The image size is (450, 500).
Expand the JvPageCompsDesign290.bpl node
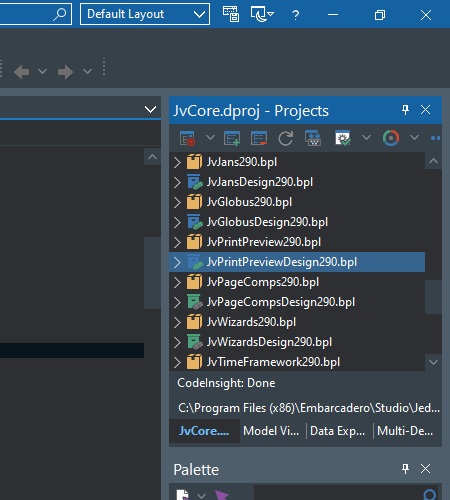[x=177, y=302]
